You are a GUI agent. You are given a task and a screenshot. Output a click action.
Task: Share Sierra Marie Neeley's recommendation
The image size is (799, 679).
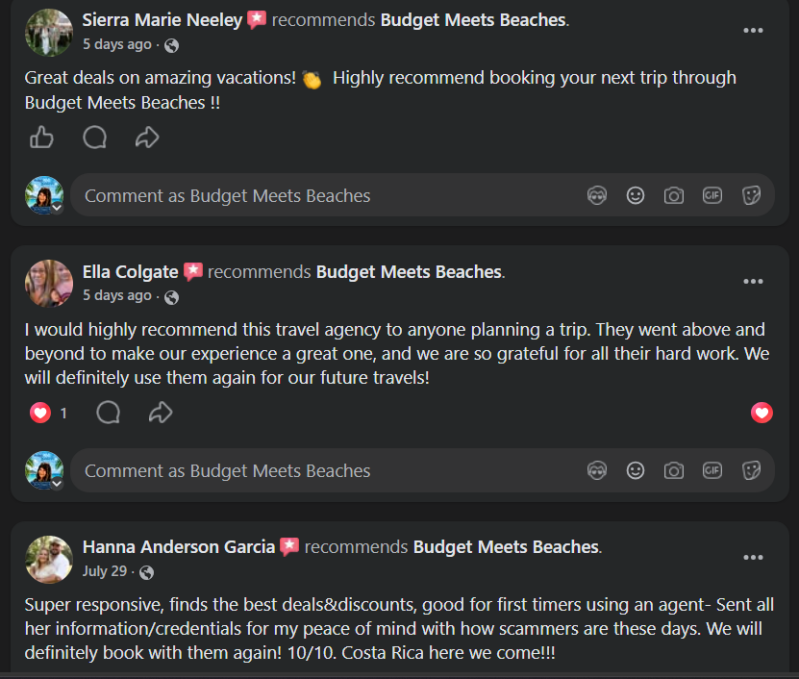click(x=147, y=138)
